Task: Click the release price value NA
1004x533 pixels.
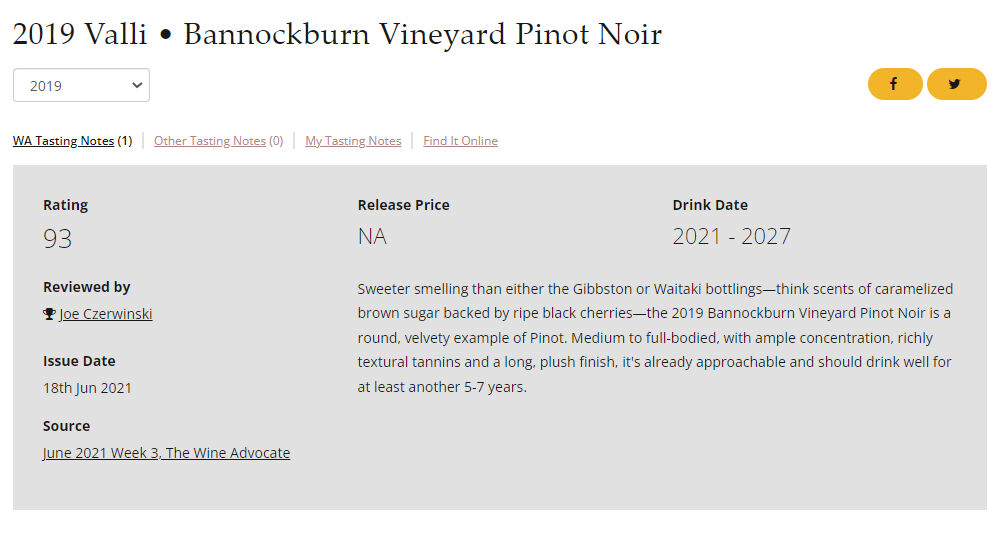Action: click(x=372, y=236)
